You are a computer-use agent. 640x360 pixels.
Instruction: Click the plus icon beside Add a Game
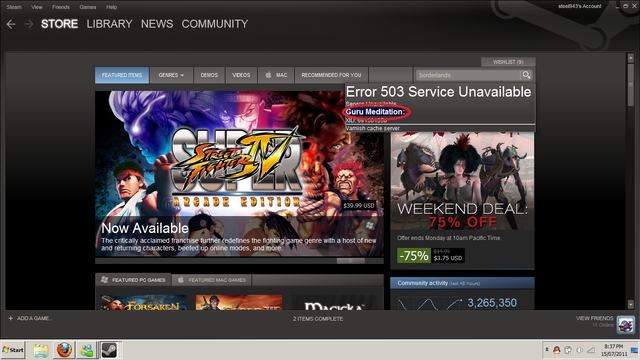point(11,318)
